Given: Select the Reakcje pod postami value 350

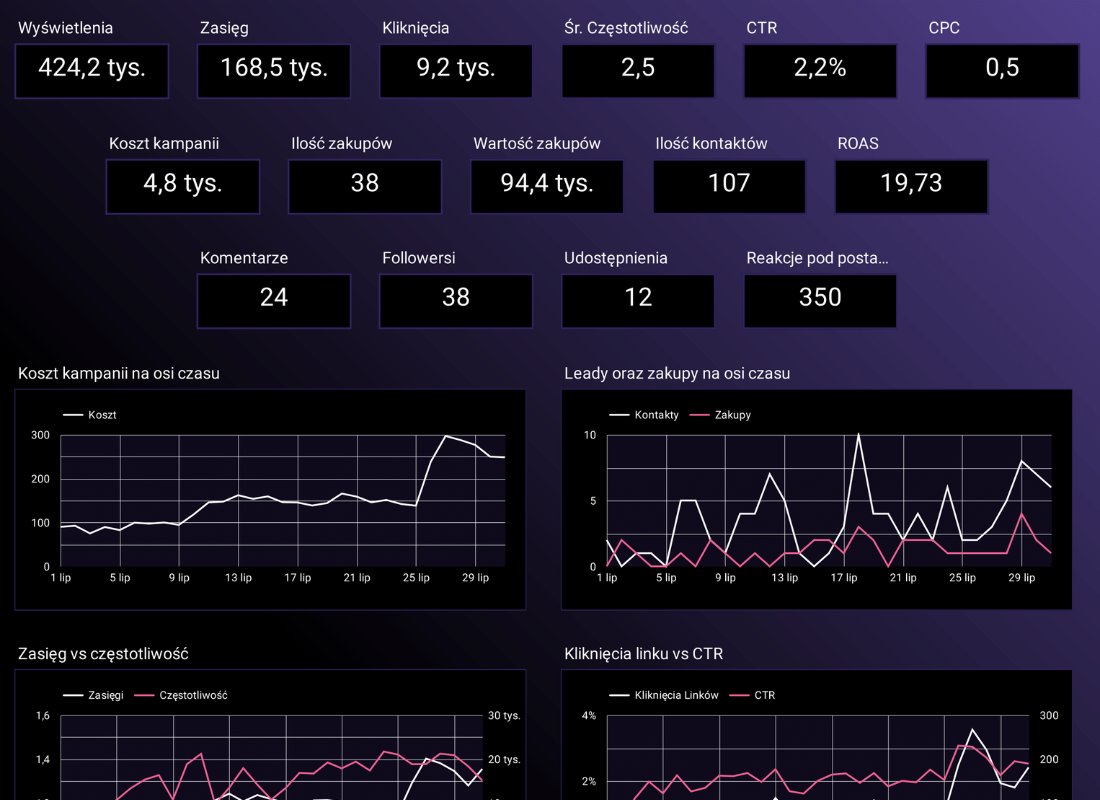Looking at the screenshot, I should [820, 300].
